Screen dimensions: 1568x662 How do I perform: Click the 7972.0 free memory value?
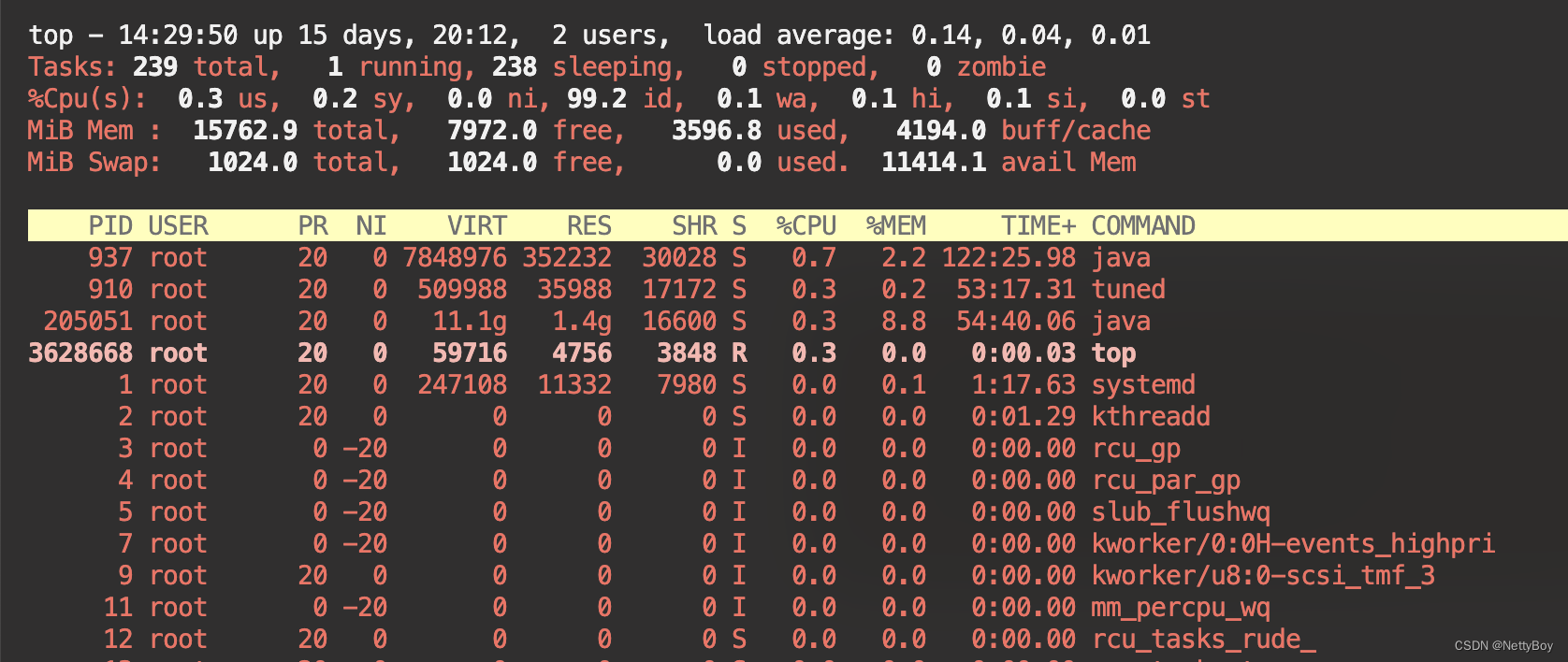pyautogui.click(x=492, y=131)
